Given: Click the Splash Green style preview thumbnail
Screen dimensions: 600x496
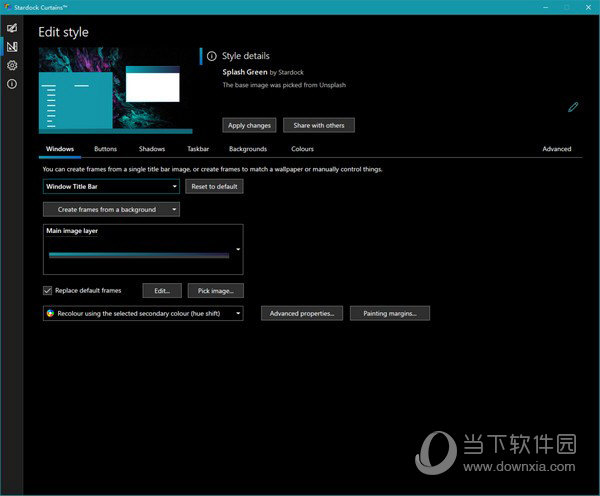Looking at the screenshot, I should coord(116,90).
